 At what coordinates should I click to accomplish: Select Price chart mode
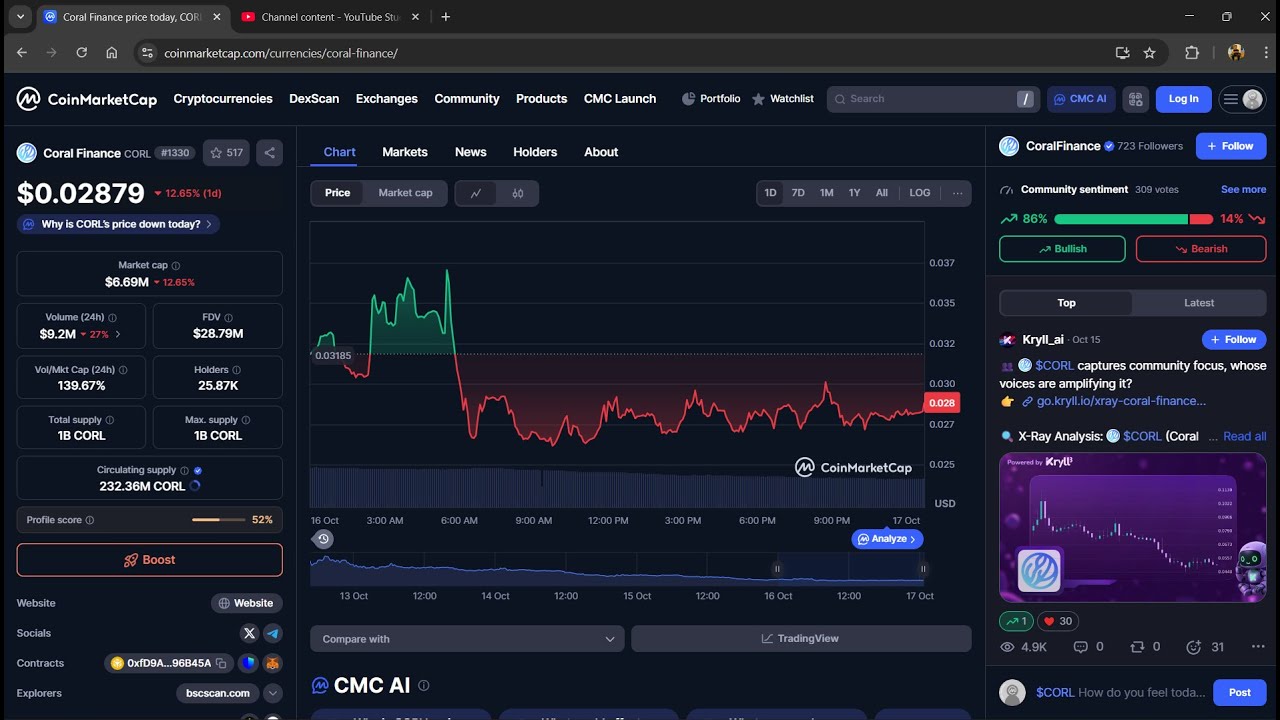click(338, 193)
